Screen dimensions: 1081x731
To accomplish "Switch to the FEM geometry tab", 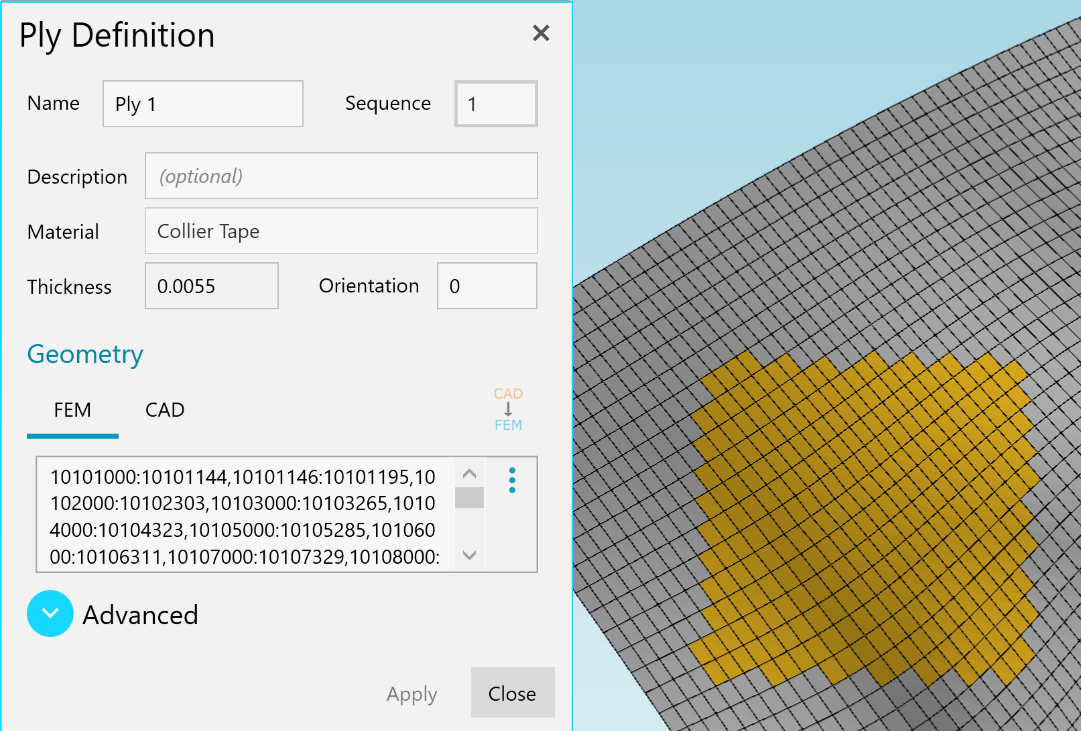I will pyautogui.click(x=72, y=410).
